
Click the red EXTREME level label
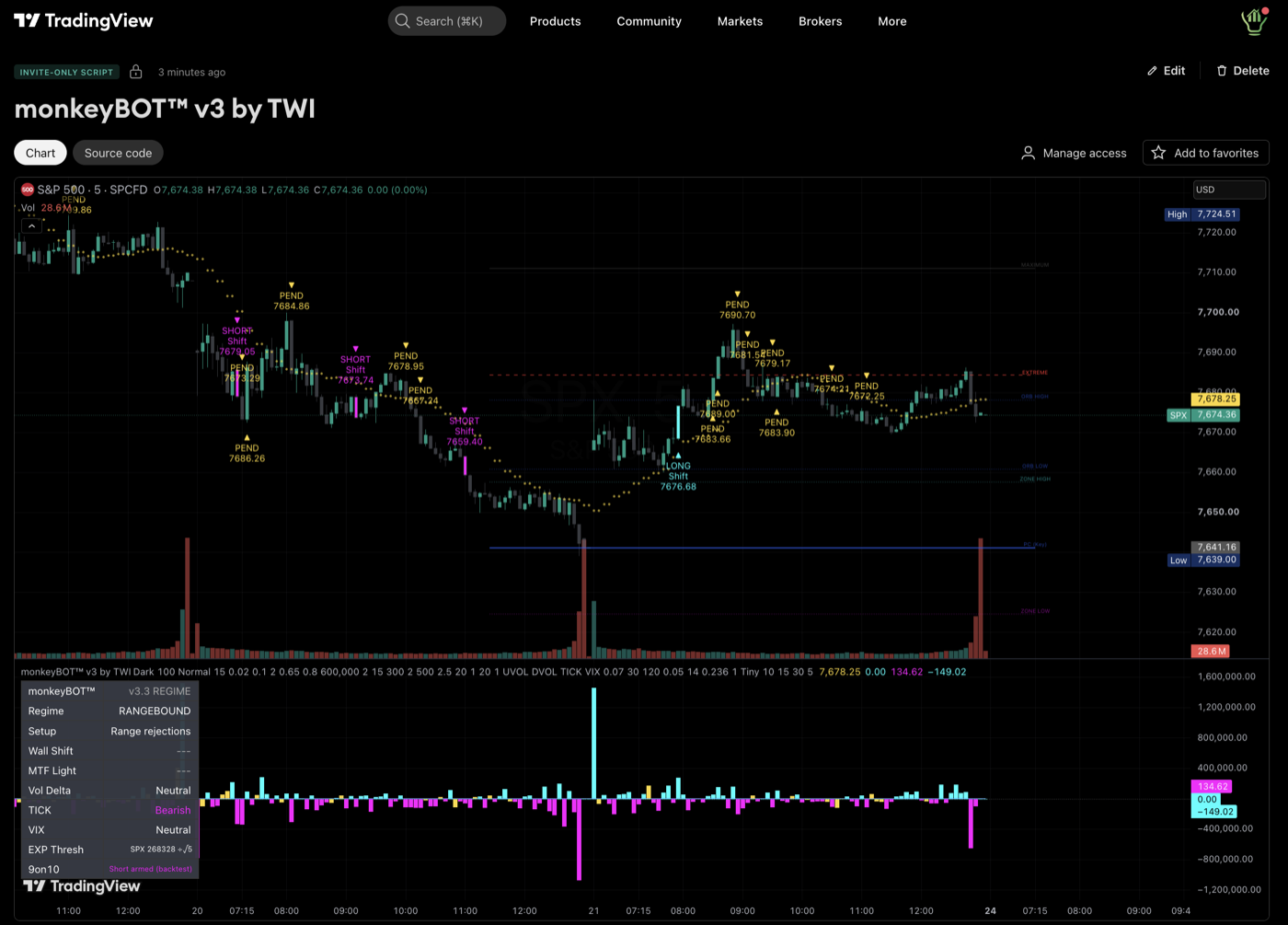point(1034,373)
